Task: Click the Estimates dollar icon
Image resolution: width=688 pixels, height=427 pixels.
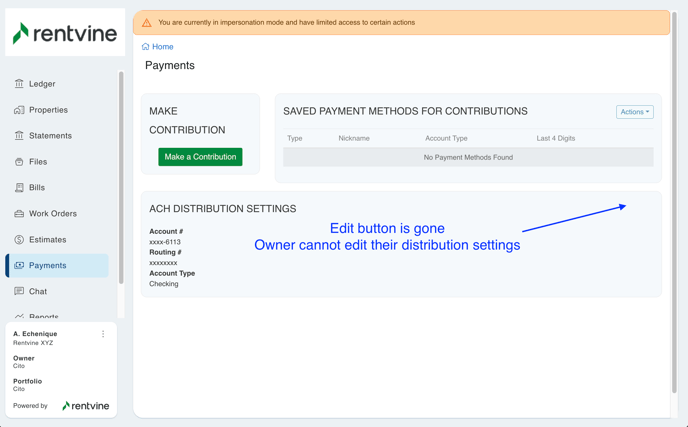Action: coord(19,240)
